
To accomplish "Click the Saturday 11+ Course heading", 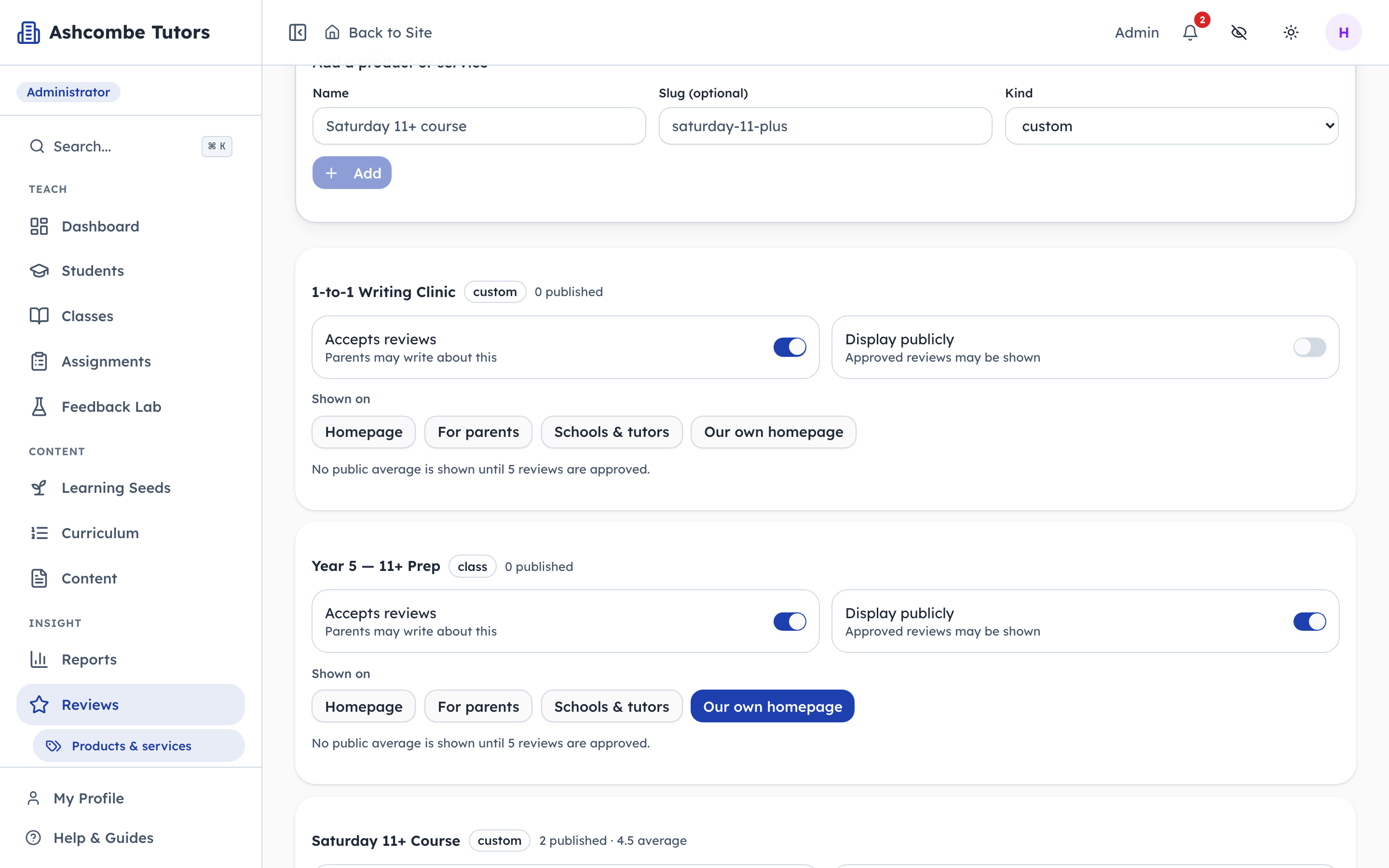I will 386,841.
